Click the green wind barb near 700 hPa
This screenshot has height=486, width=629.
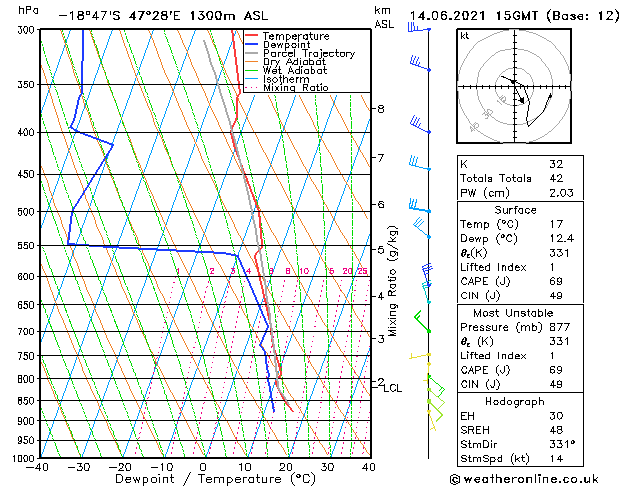point(422,321)
